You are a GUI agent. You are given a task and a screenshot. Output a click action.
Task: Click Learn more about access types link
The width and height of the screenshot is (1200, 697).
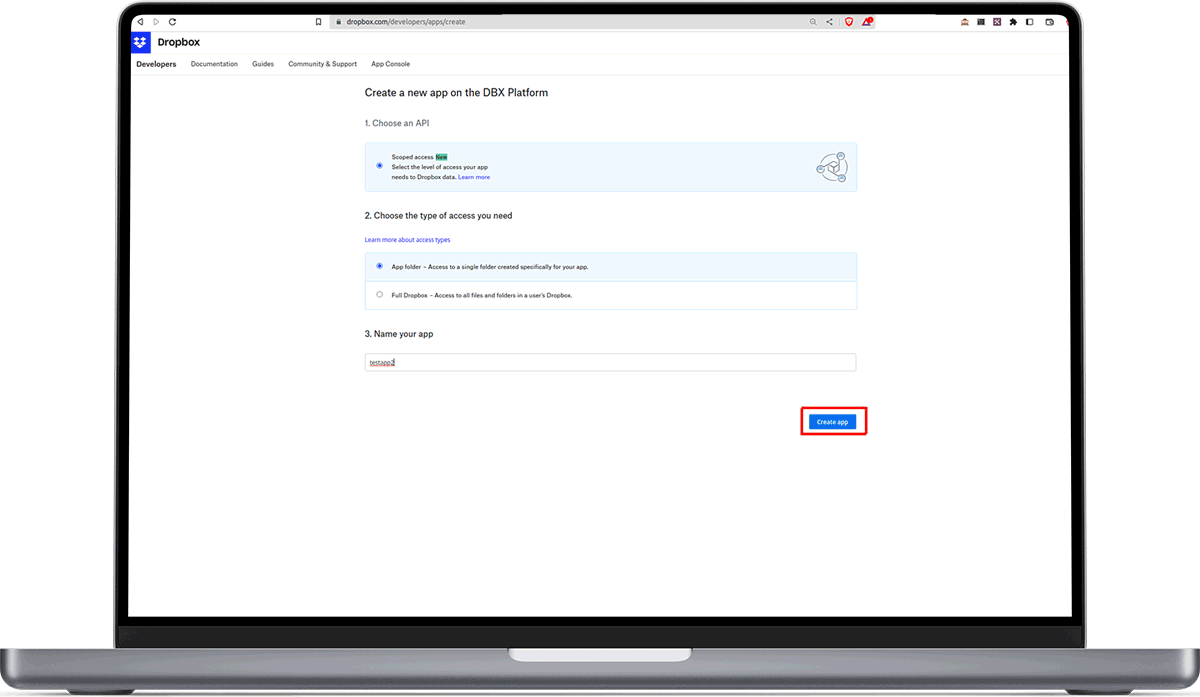tap(407, 240)
